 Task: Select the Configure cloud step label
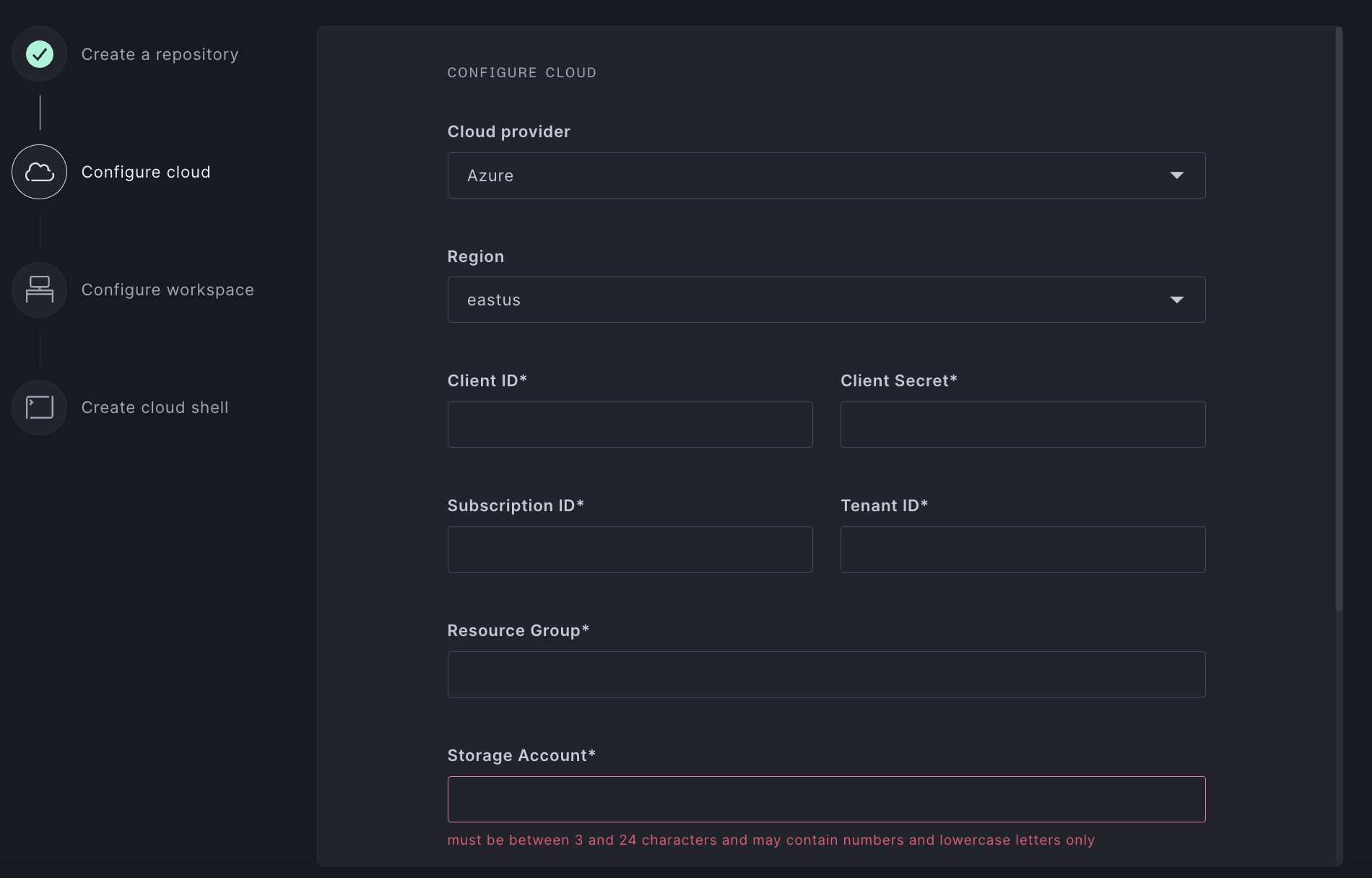[146, 172]
